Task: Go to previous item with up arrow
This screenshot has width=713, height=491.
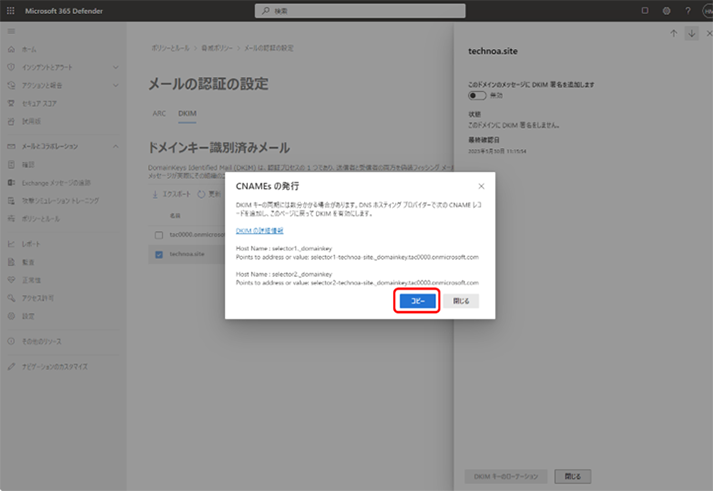Action: 673,33
